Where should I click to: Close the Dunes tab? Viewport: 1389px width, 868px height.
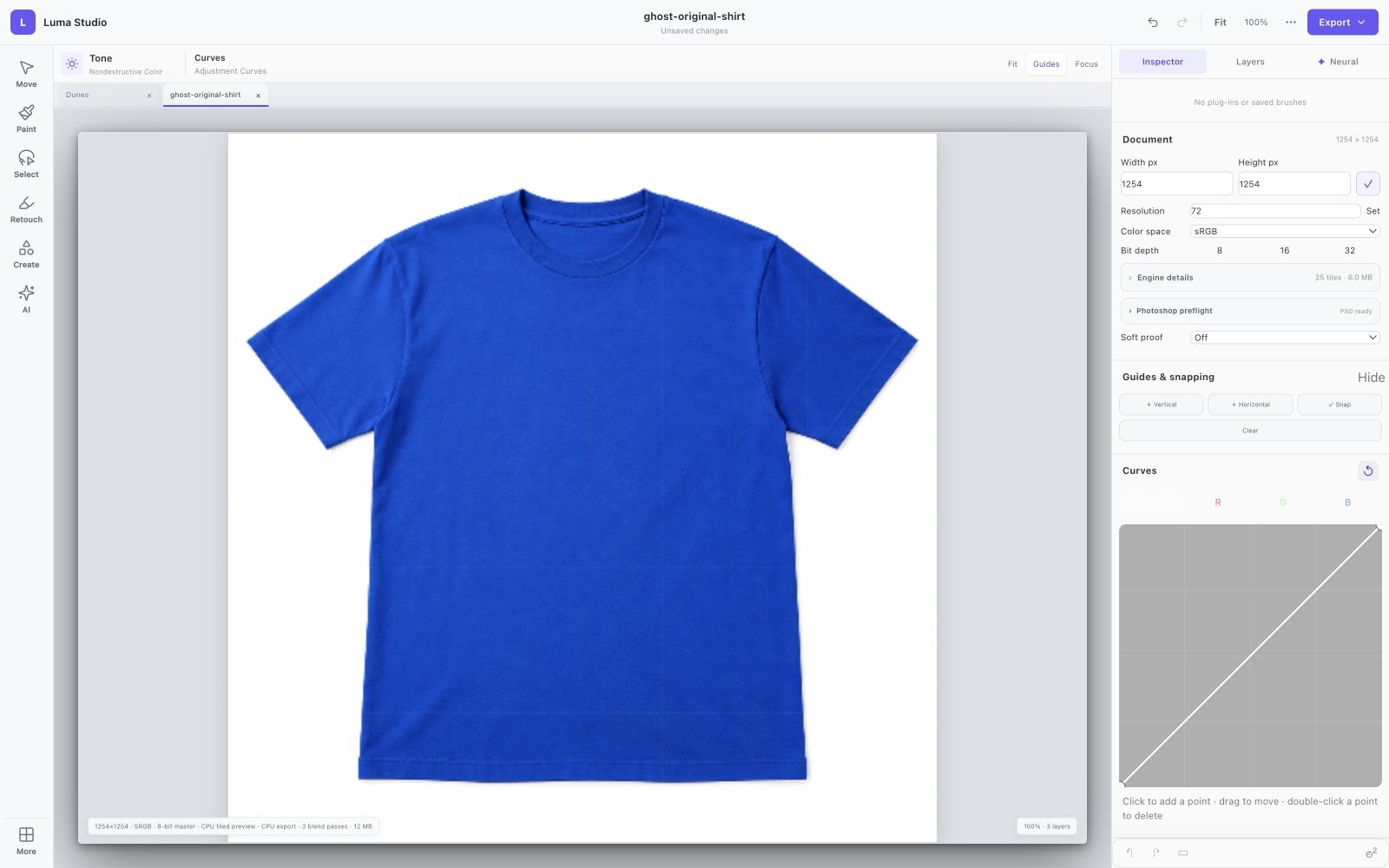[x=149, y=95]
